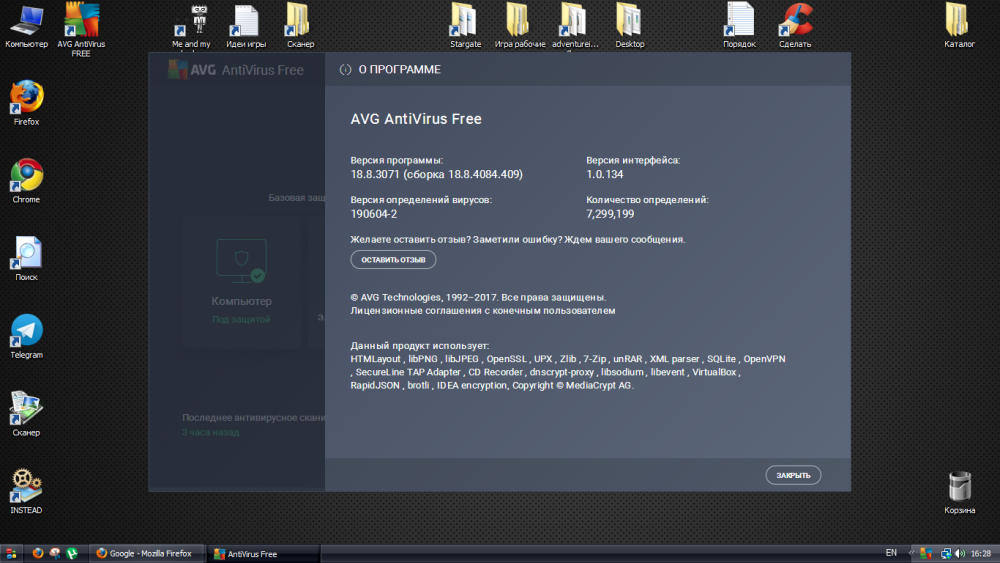This screenshot has width=1000, height=563.
Task: Open the license agreement link
Action: 483,311
